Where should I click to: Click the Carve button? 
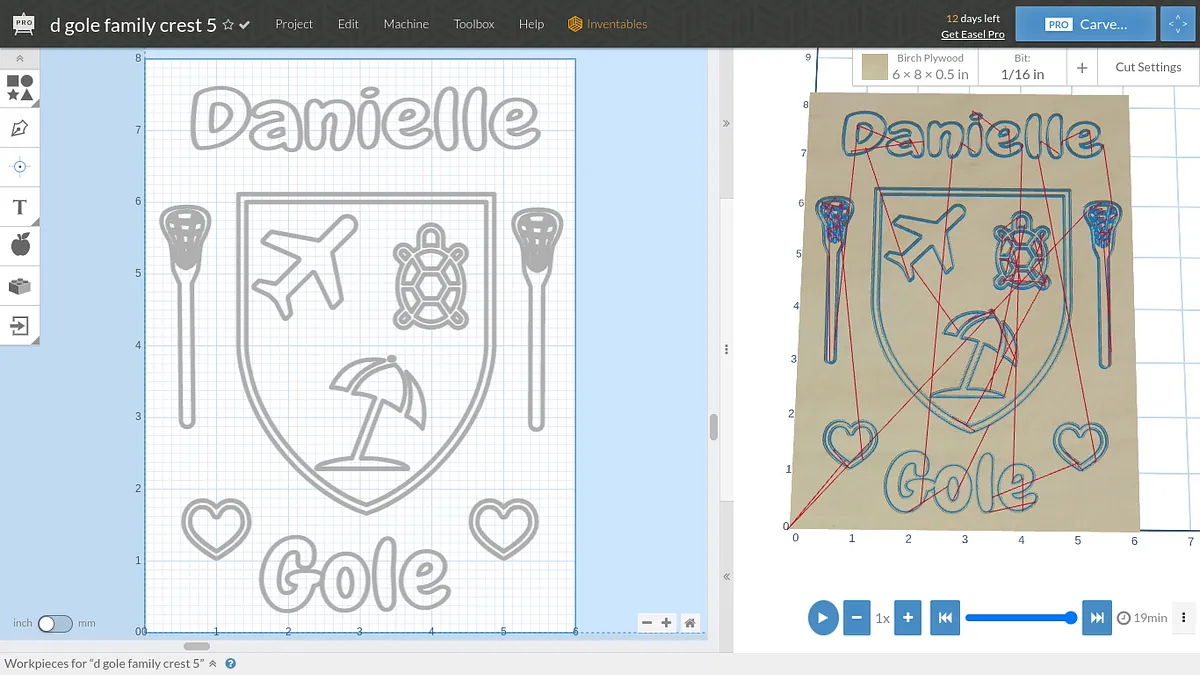1086,24
